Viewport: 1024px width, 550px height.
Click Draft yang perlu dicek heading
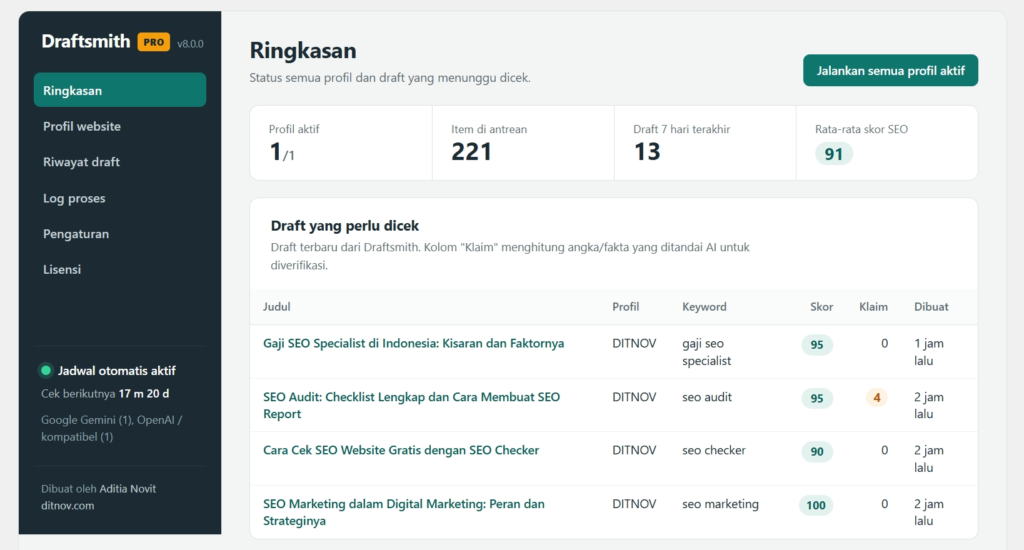point(345,226)
